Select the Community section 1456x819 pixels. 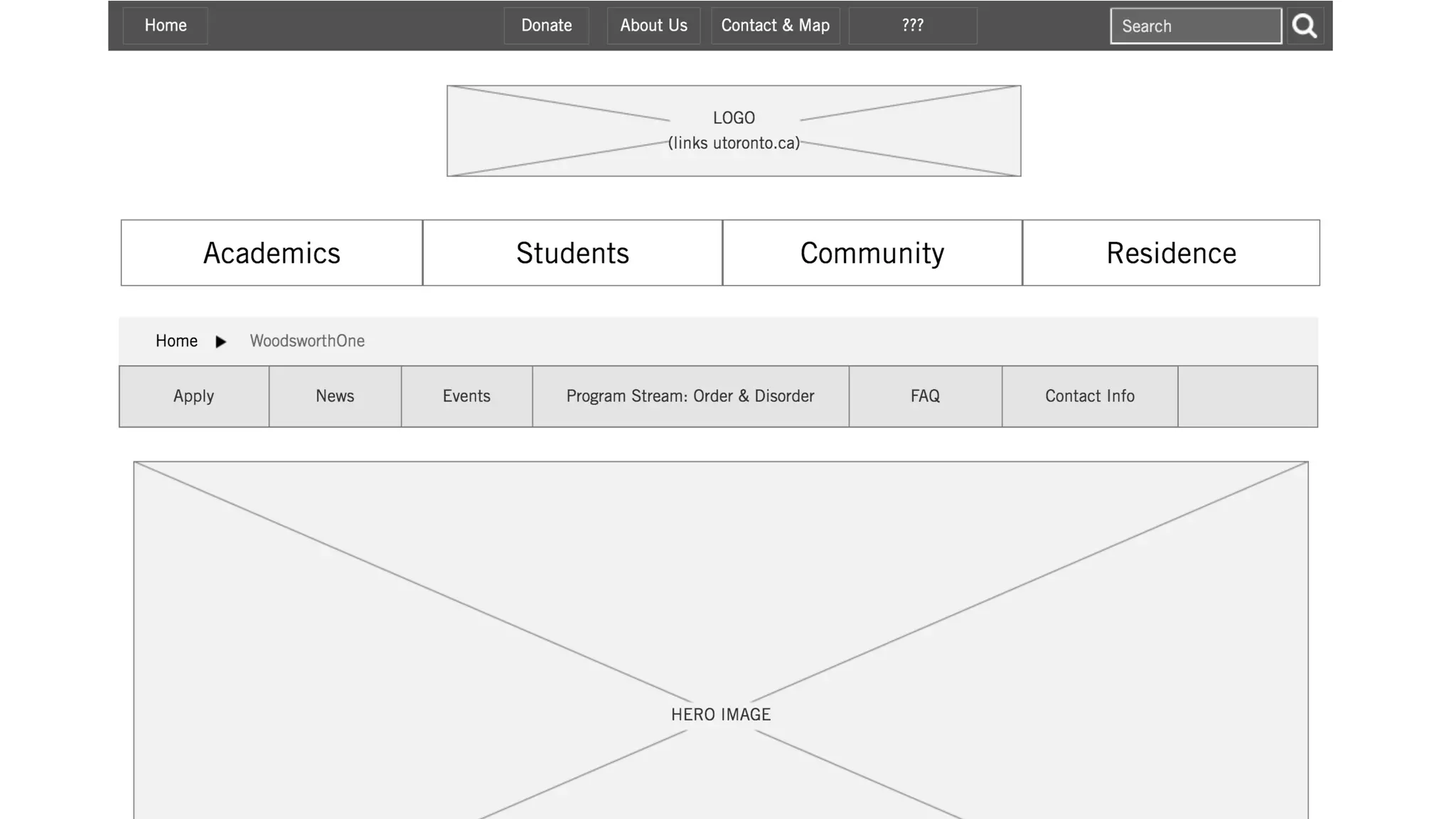tap(872, 253)
